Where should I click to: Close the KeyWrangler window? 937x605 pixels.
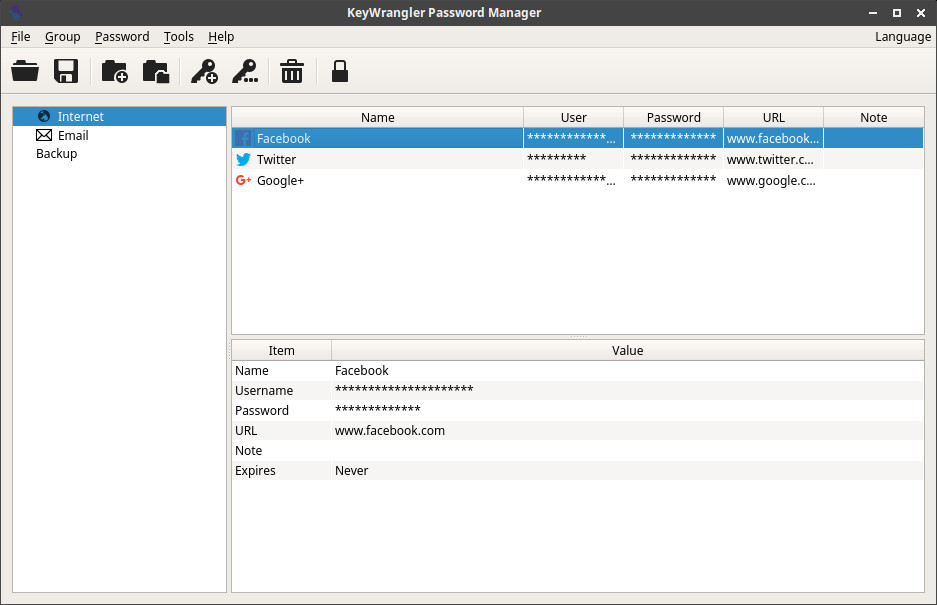click(921, 13)
